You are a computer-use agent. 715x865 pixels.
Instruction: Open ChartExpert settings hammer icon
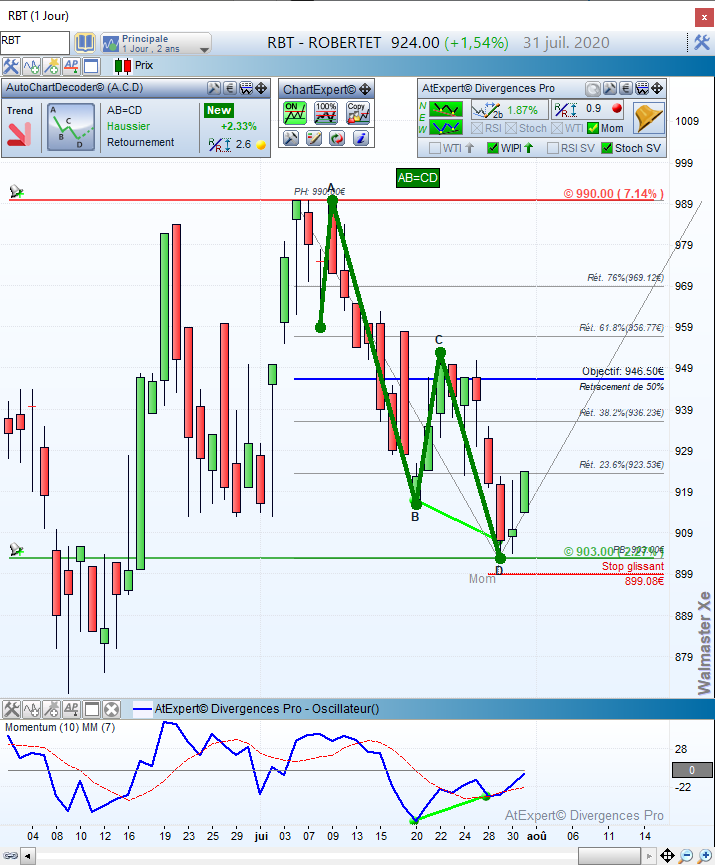[291, 138]
